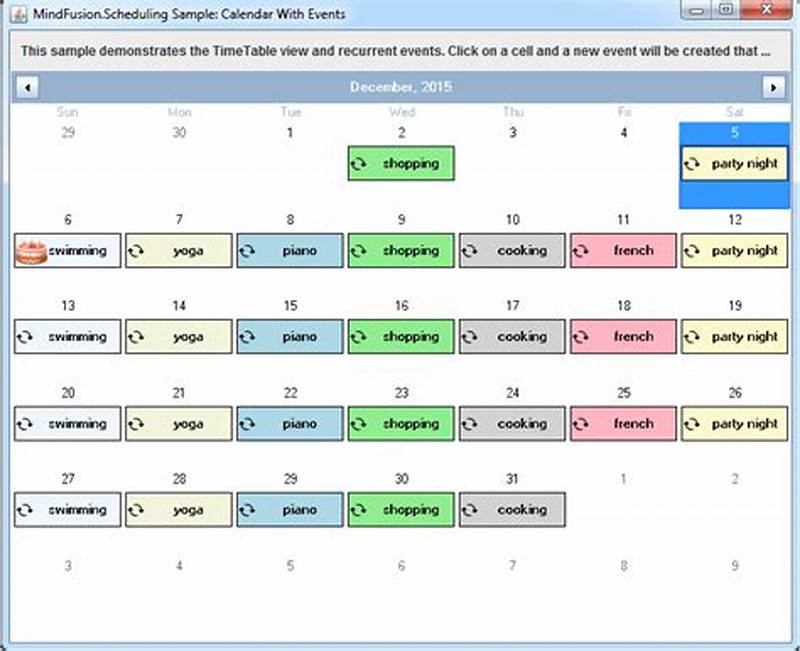Click the recurrence icon on the December 8 piano event

(x=247, y=250)
